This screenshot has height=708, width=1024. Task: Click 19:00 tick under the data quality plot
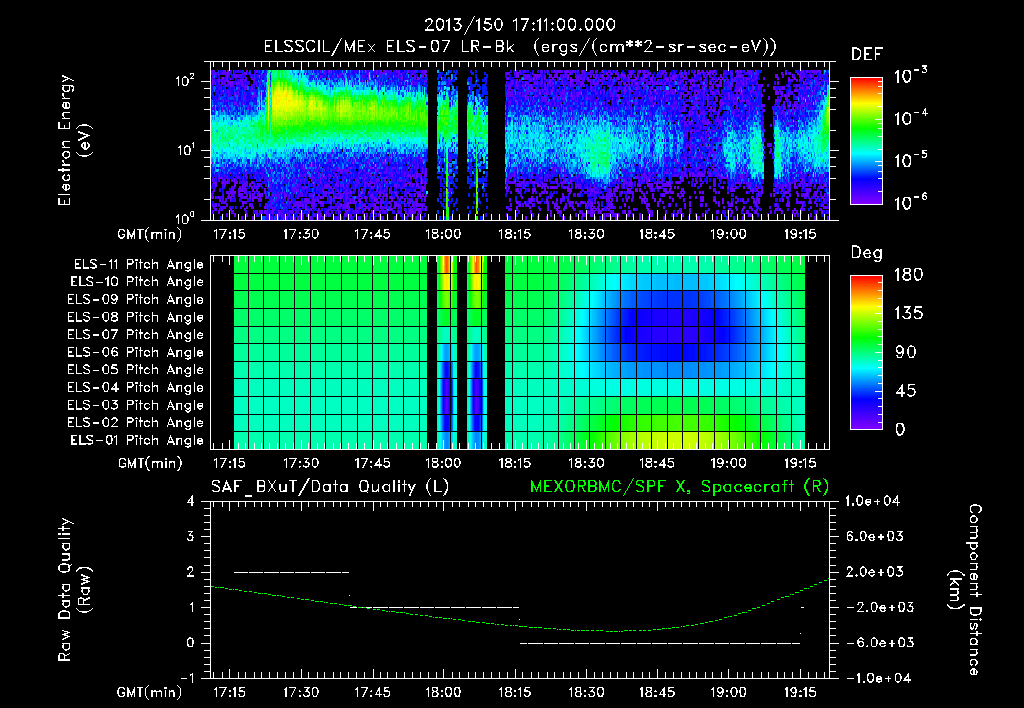tap(728, 693)
